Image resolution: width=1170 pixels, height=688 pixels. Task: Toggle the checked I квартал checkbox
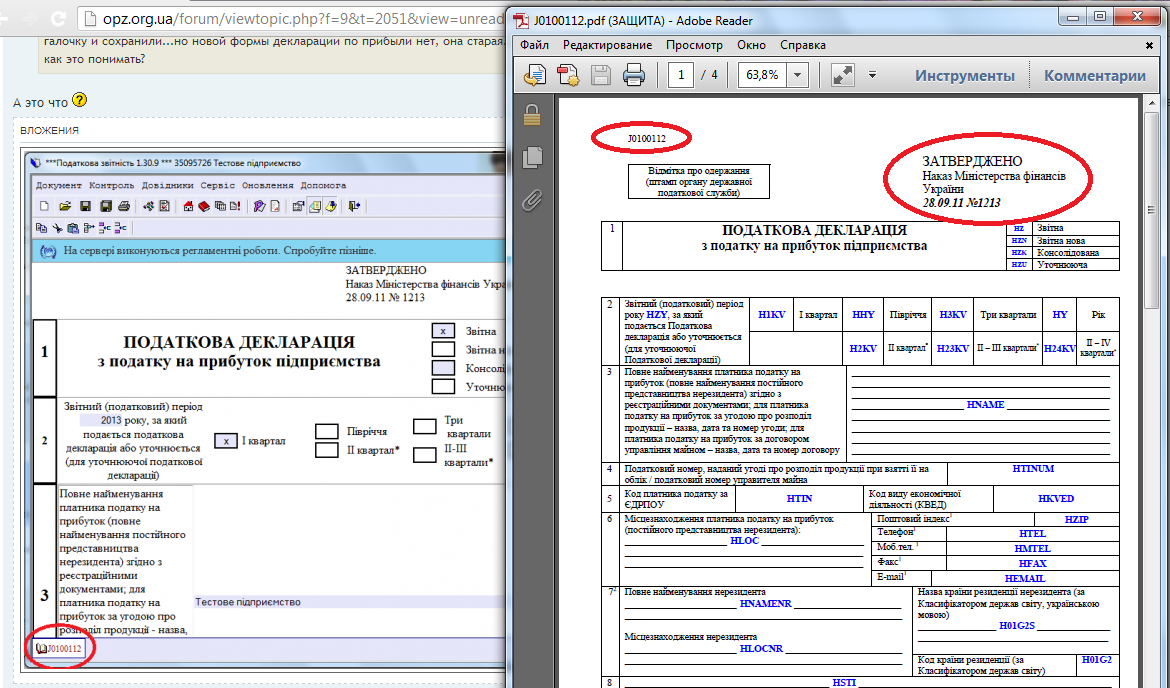pos(227,441)
